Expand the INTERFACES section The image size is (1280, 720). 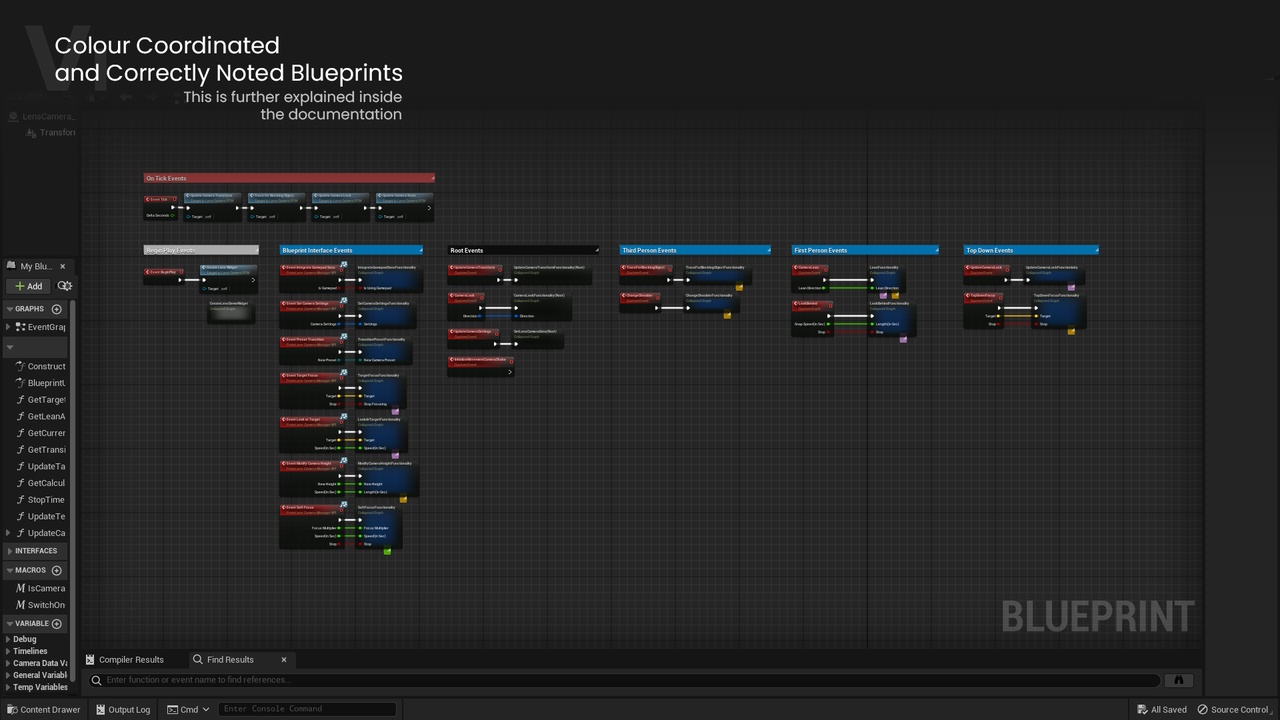coord(9,551)
